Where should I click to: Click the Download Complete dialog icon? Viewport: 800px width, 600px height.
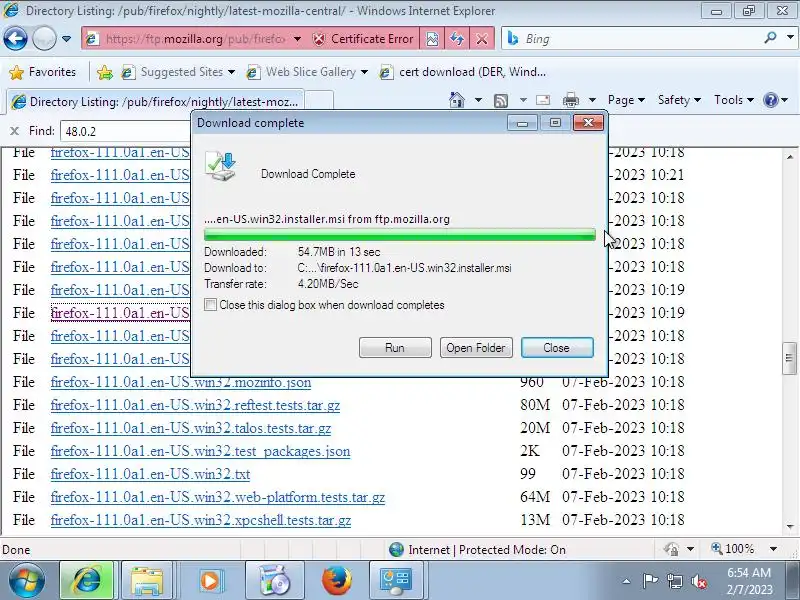(222, 166)
